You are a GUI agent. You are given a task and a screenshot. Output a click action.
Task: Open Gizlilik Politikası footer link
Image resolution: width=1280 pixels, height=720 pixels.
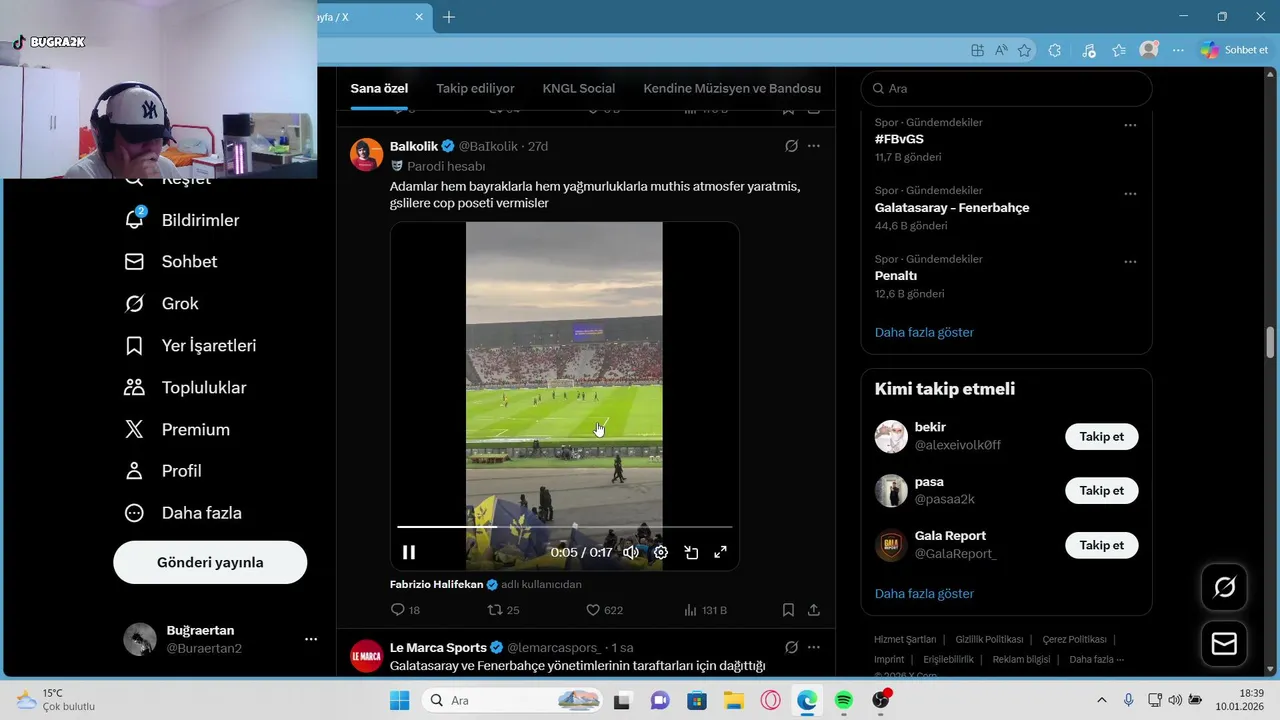coord(989,639)
